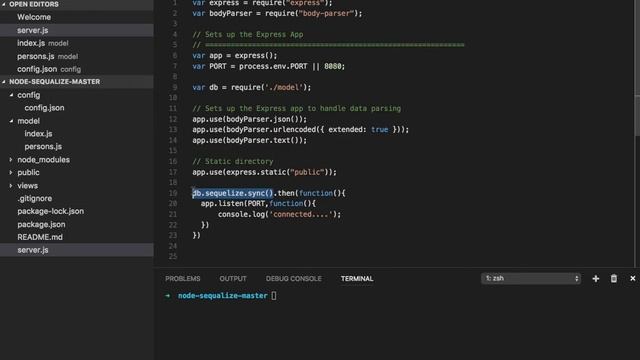
Task: Click line number 19 in the gutter
Action: click(x=173, y=193)
